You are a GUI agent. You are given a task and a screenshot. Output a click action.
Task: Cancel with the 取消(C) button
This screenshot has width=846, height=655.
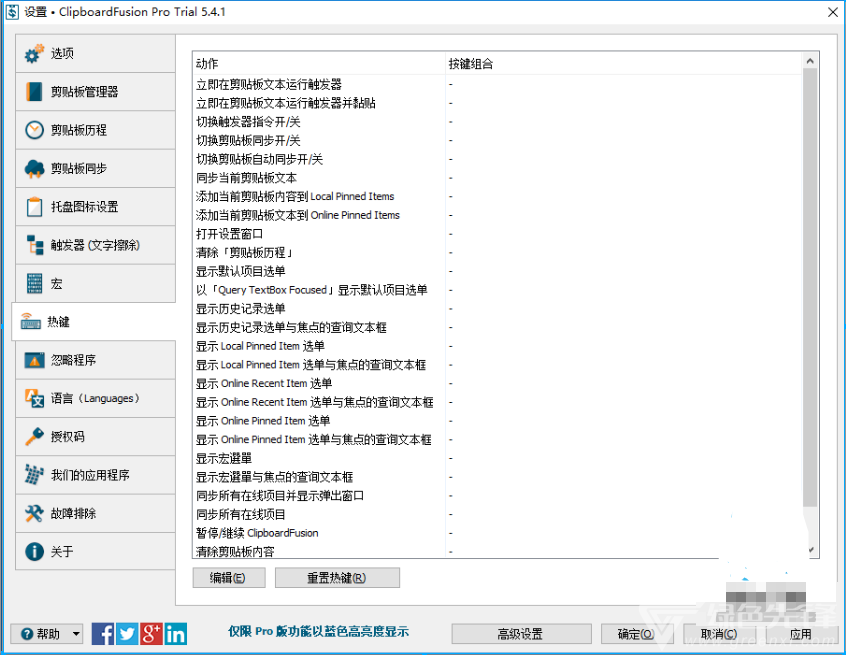720,634
